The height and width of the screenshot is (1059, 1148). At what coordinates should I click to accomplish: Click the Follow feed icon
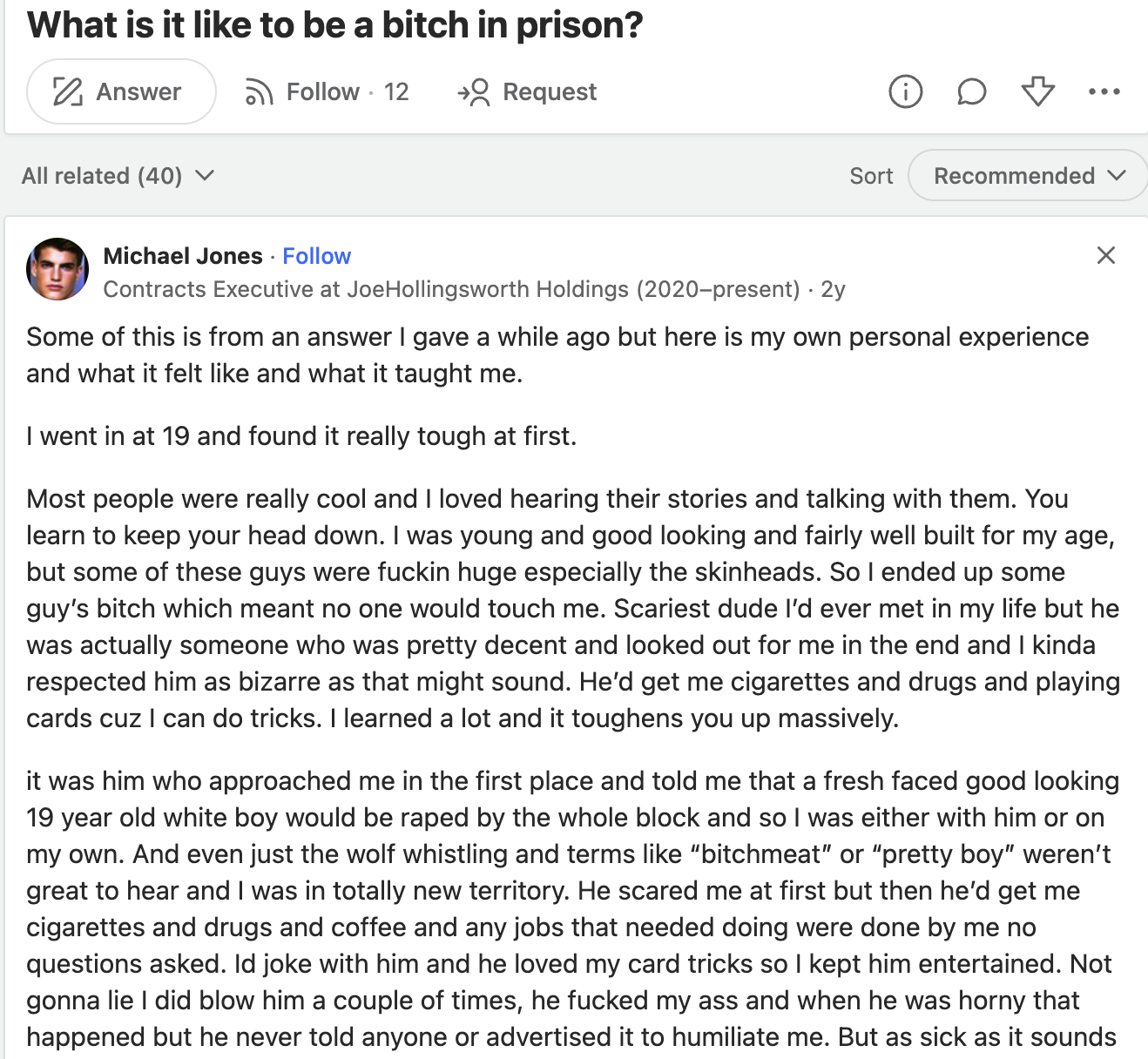pyautogui.click(x=259, y=91)
